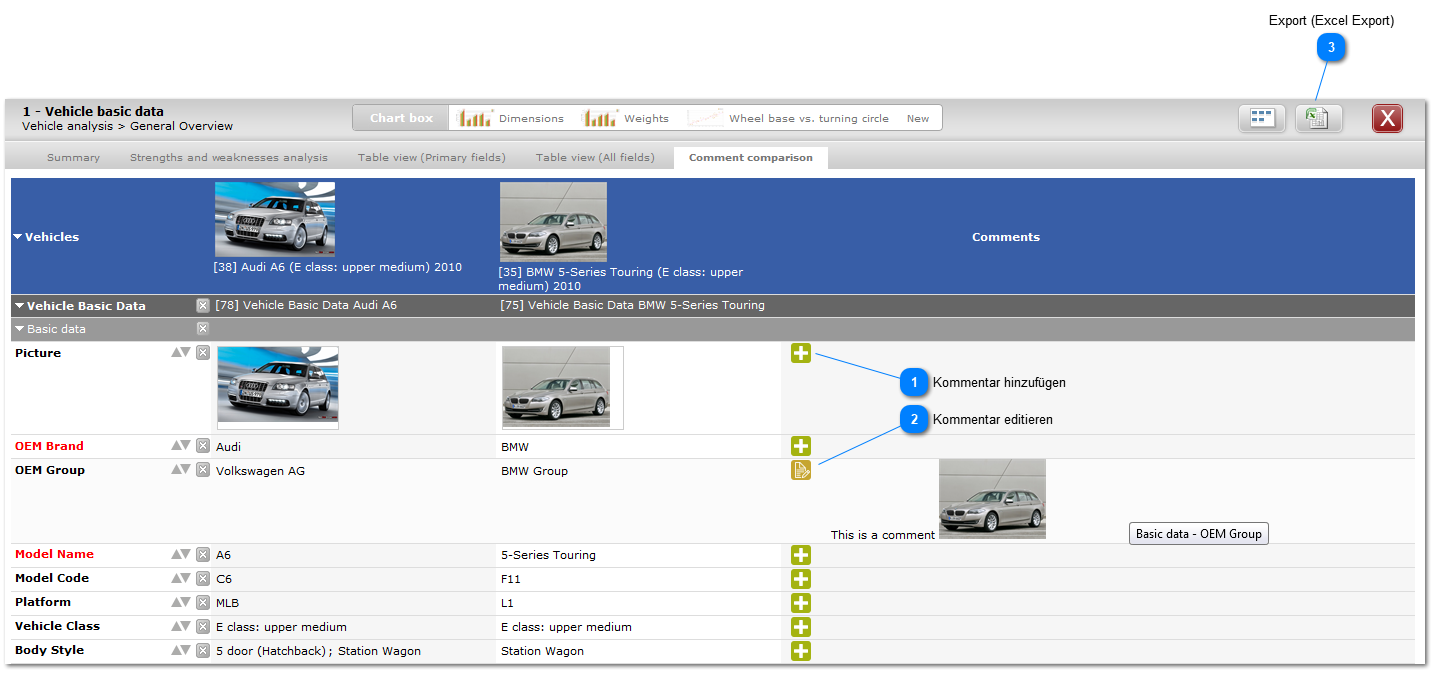Viewport: 1434px width, 673px height.
Task: Move the Model Code row down
Action: tap(186, 578)
